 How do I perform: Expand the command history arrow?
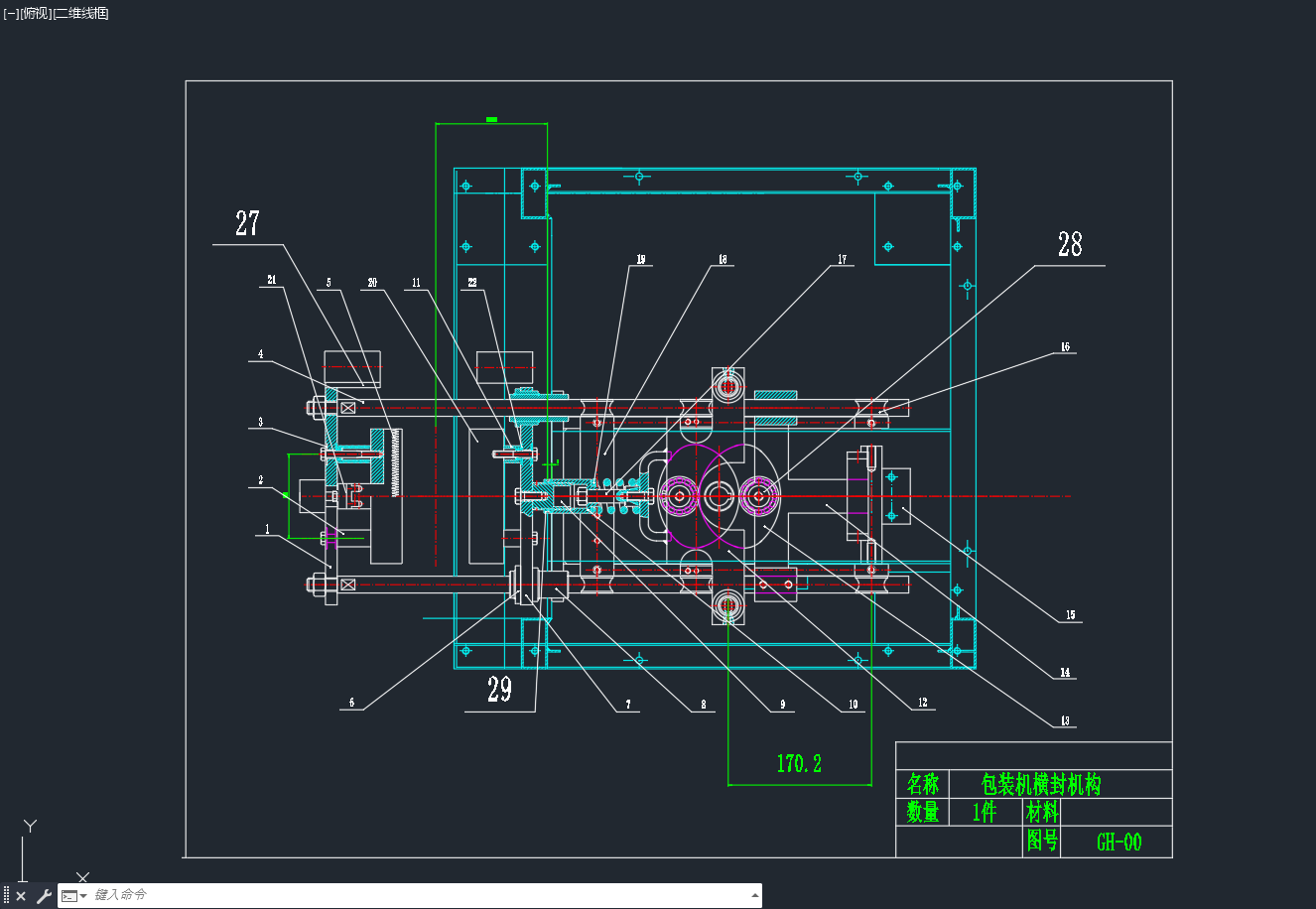click(x=754, y=895)
